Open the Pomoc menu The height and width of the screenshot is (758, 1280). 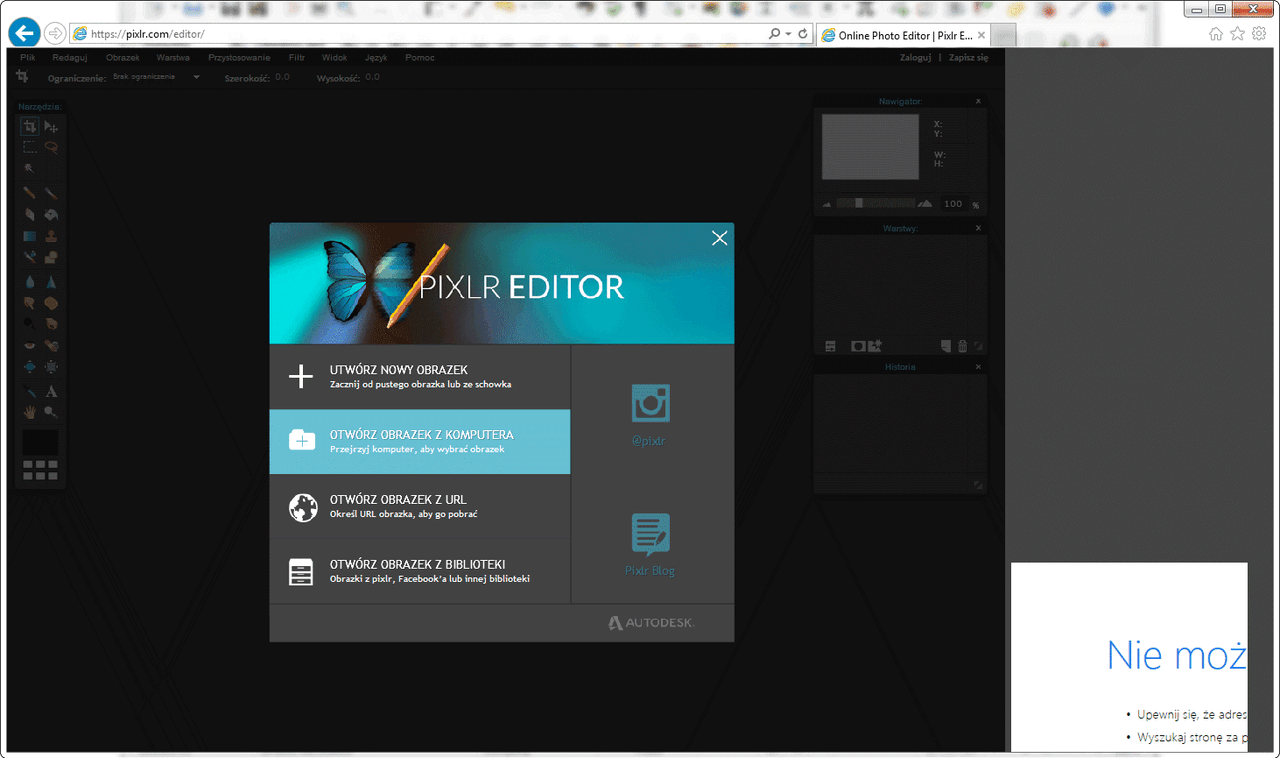tap(420, 57)
